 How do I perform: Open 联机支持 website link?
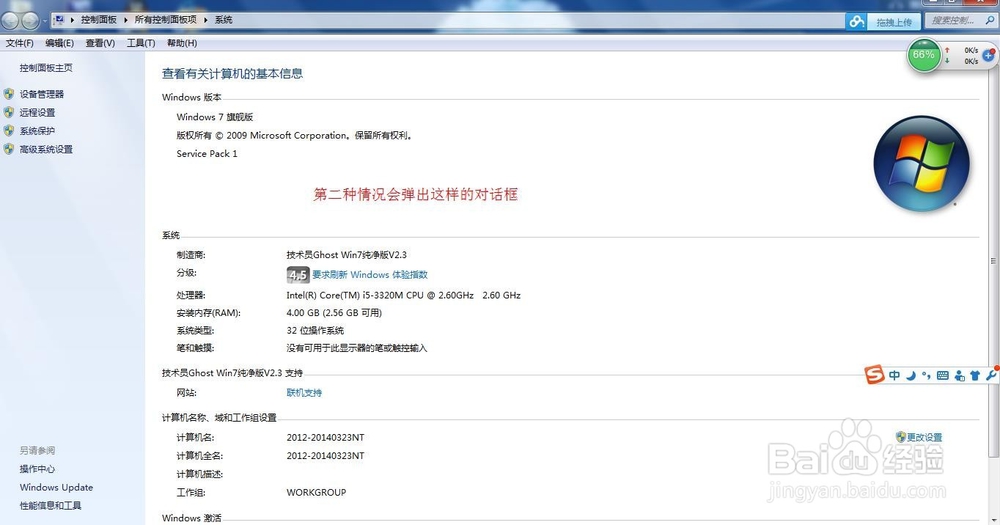click(304, 393)
